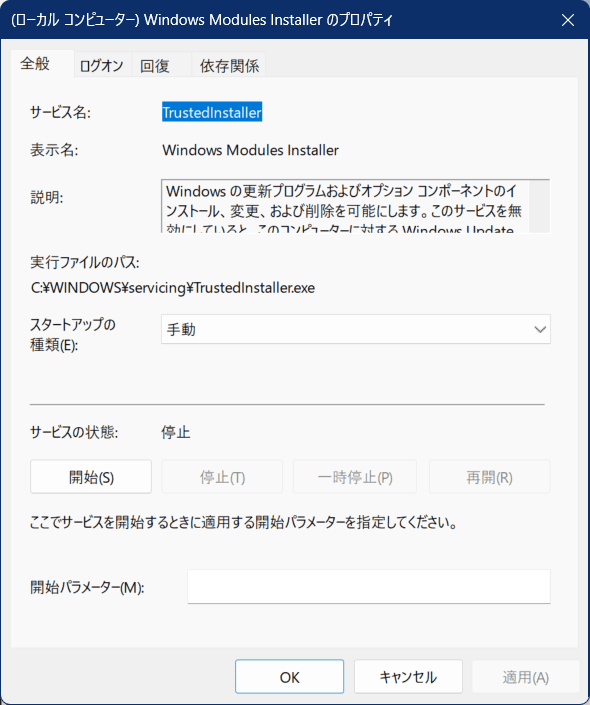This screenshot has width=590, height=705.
Task: Click the 実行ファイルのパス: label
Action: click(x=85, y=262)
